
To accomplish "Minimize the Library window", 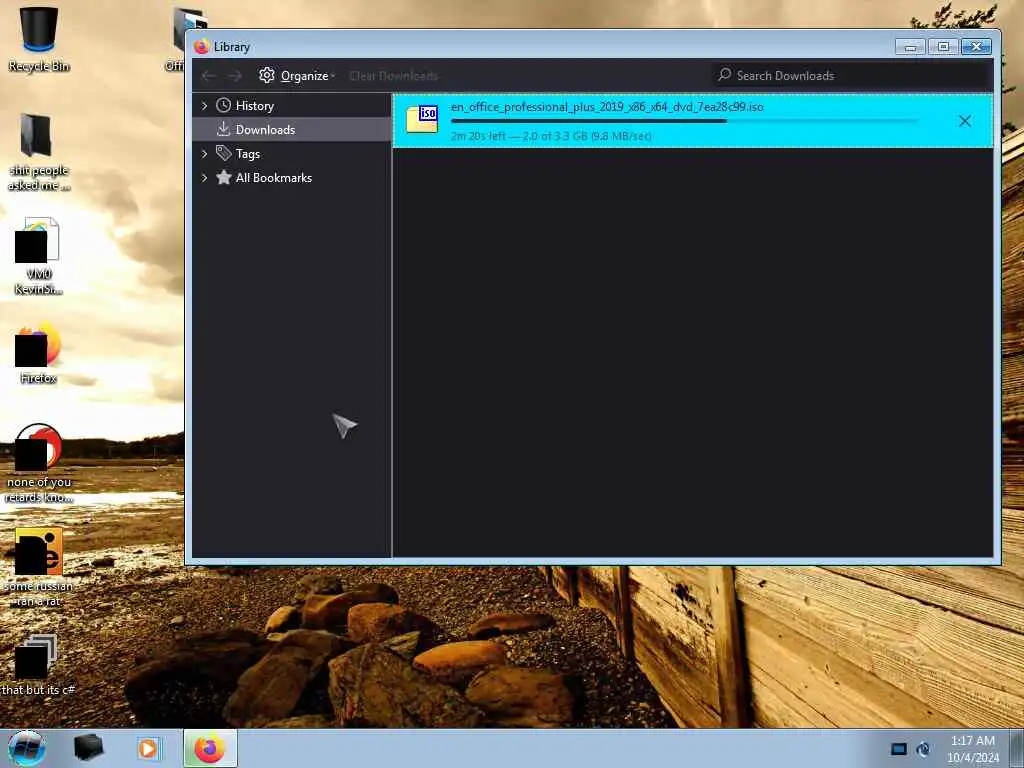I will [x=910, y=46].
